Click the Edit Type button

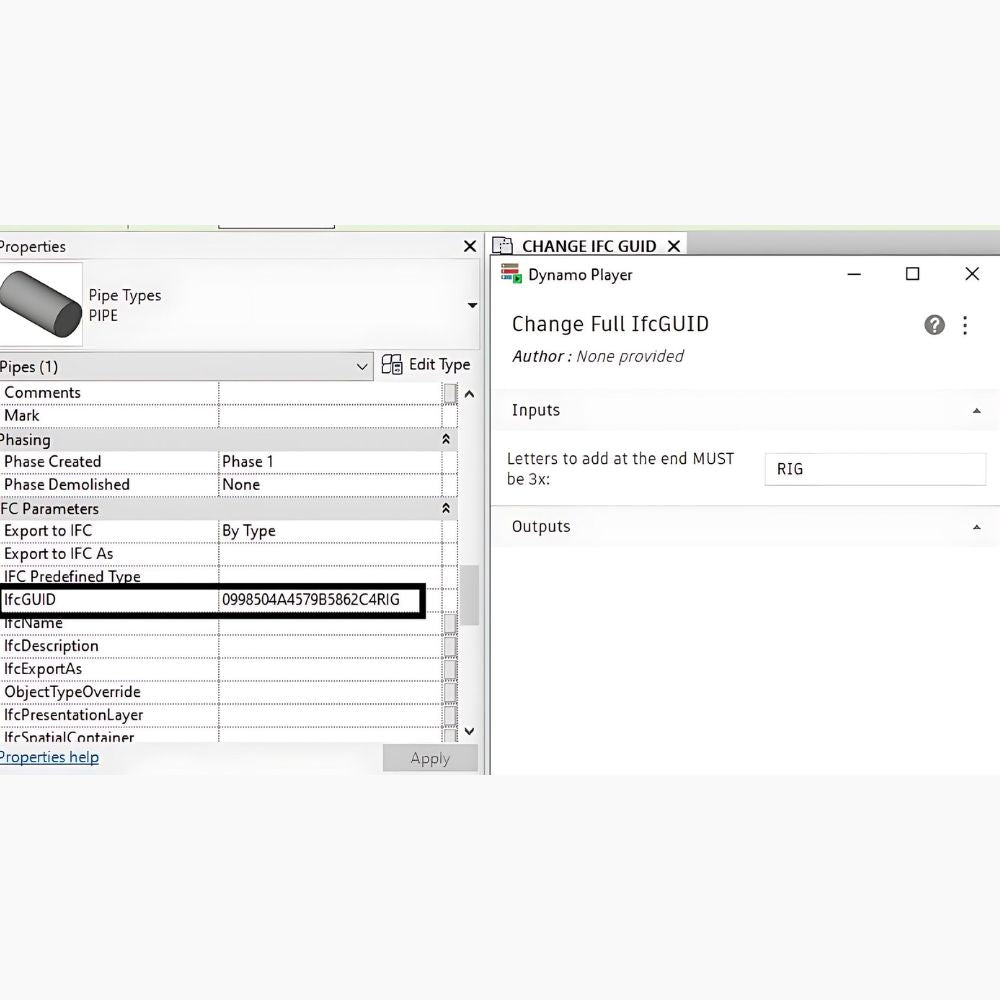coord(426,365)
